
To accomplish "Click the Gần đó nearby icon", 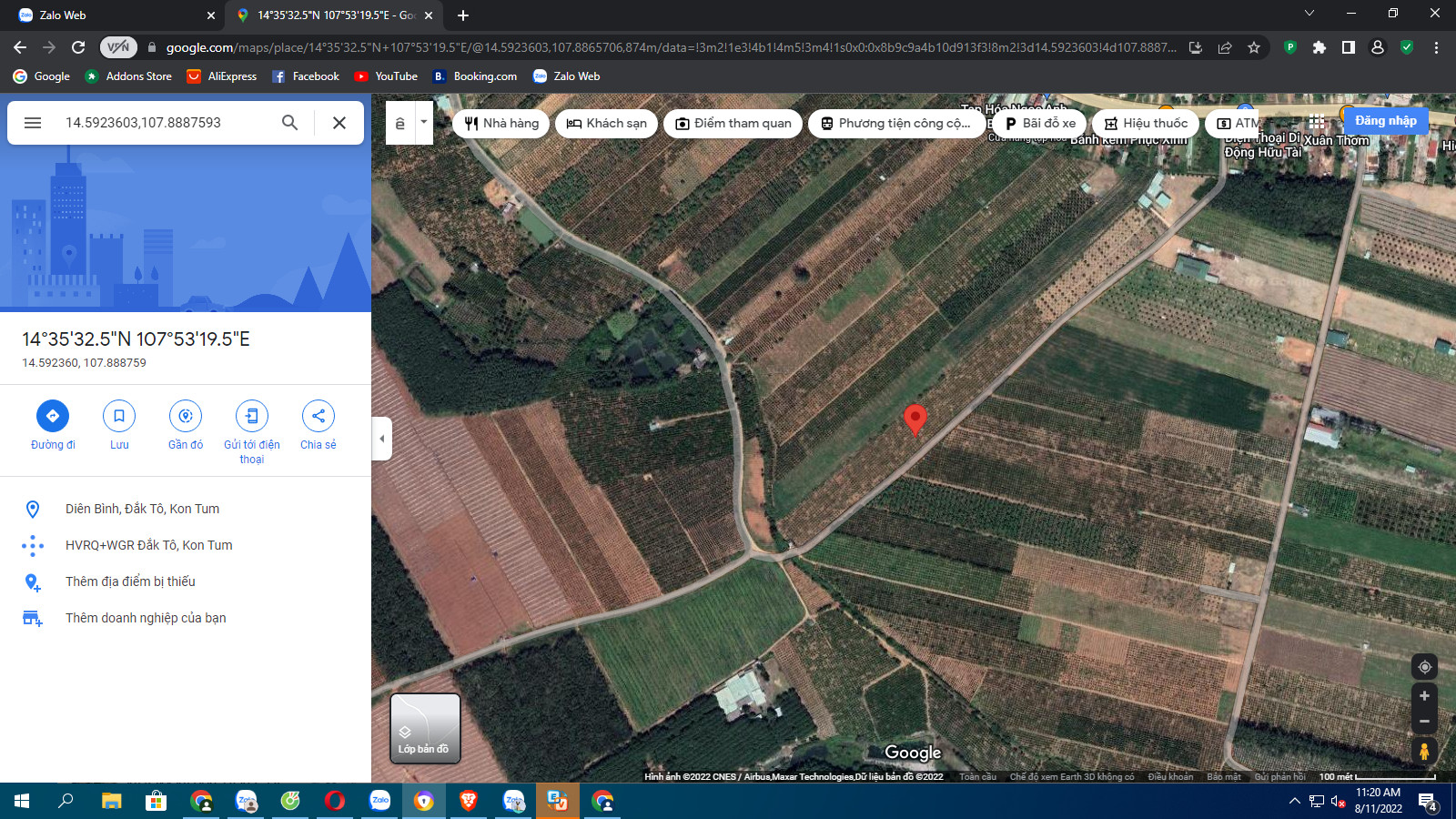I will (186, 416).
